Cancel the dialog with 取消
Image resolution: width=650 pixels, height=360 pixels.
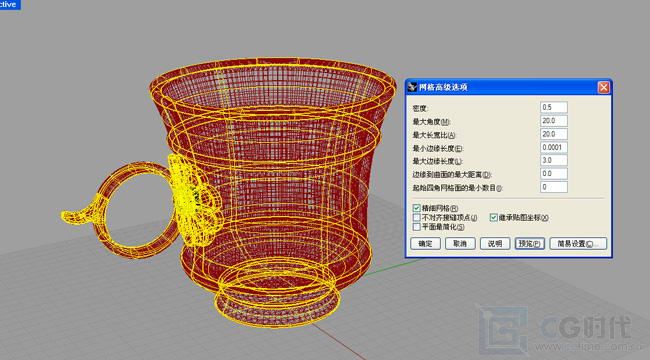point(460,243)
